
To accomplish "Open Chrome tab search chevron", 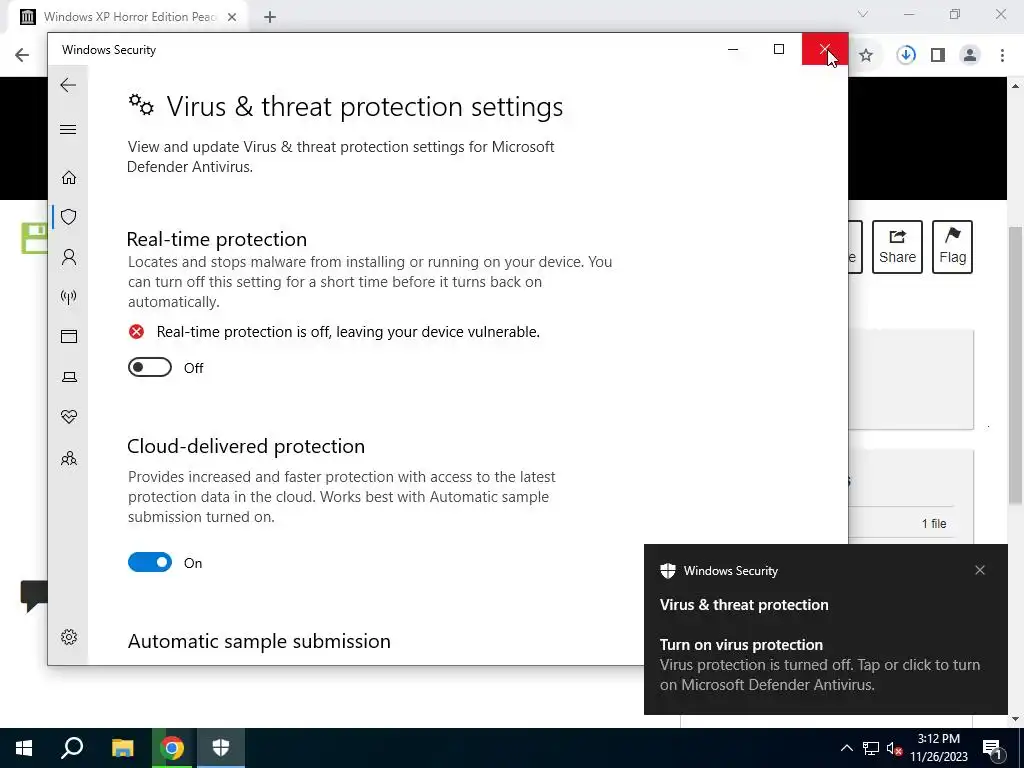I will coord(863,14).
